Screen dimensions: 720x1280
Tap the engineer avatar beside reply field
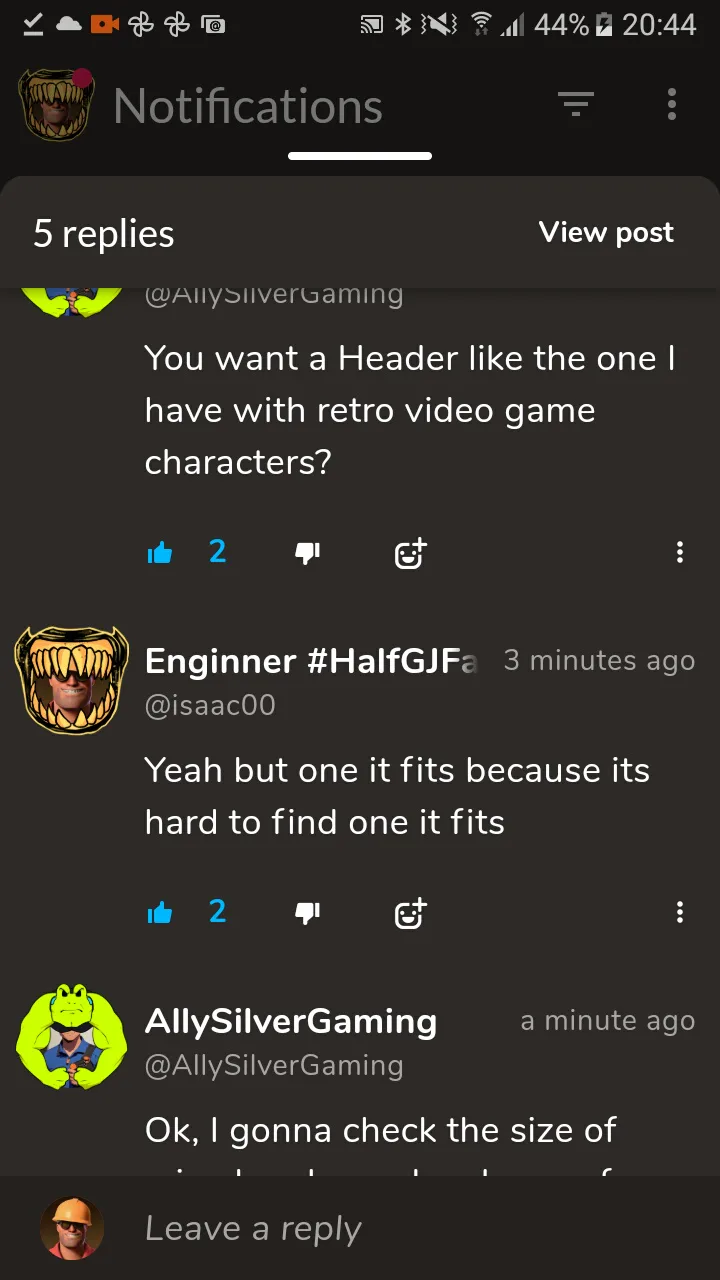point(72,1228)
